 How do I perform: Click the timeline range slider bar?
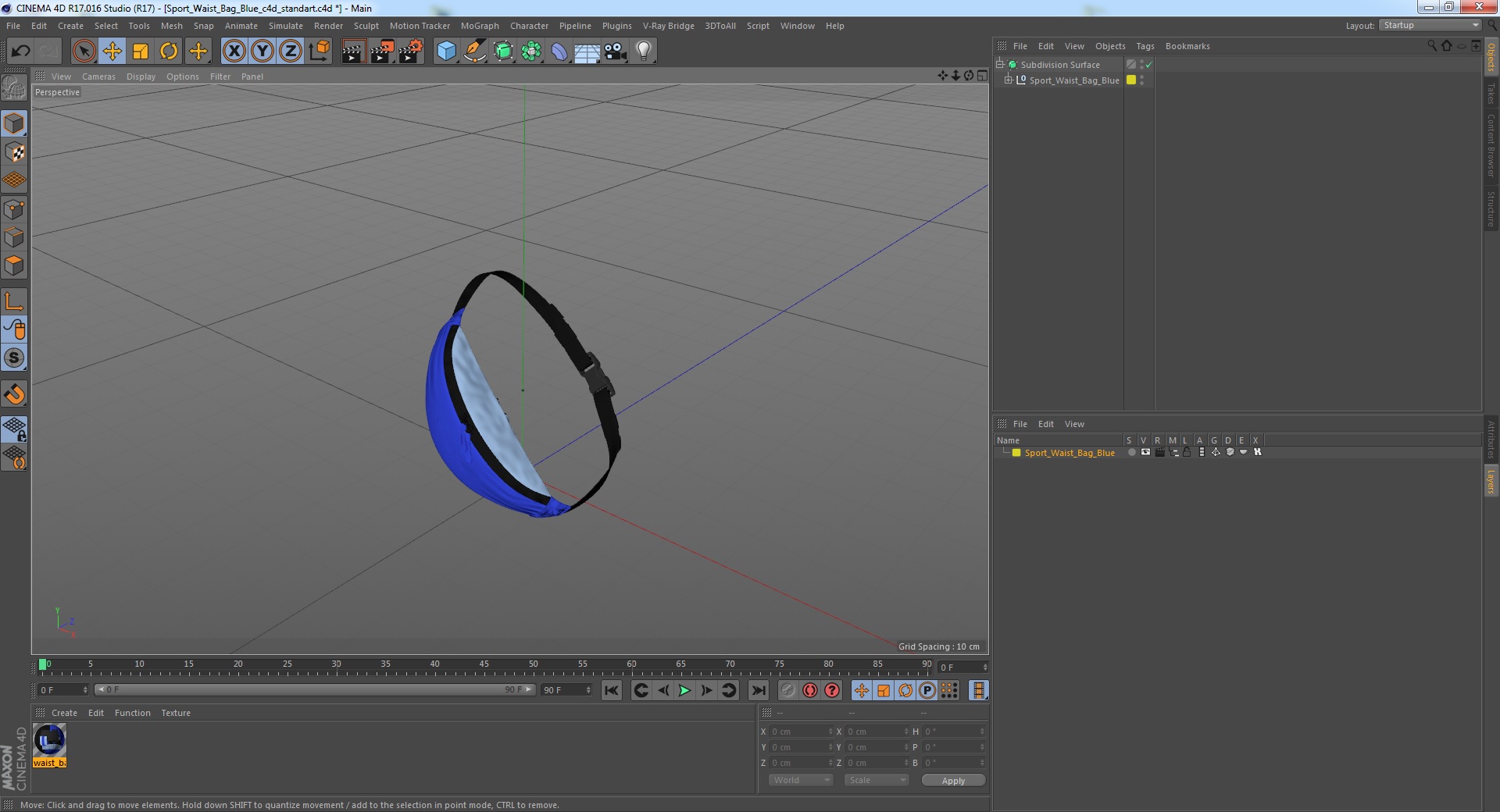tap(315, 689)
